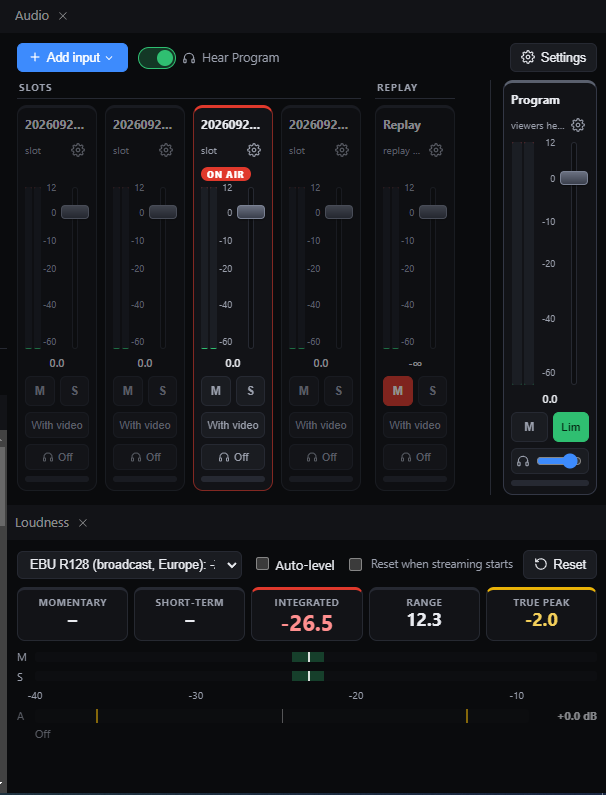Open With video option on ON AIR slot

pos(233,425)
